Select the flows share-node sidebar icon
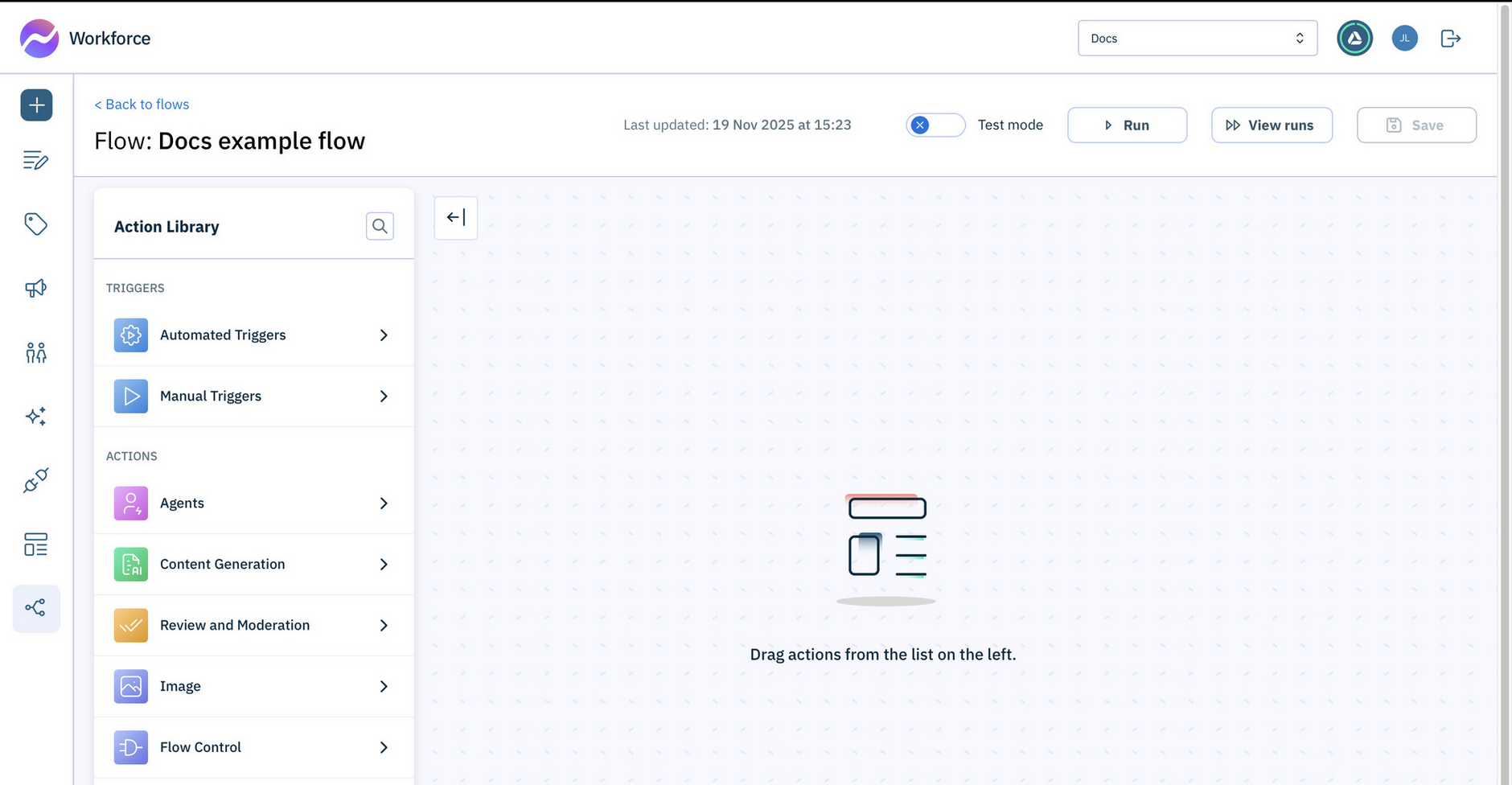This screenshot has height=785, width=1512. coord(36,608)
